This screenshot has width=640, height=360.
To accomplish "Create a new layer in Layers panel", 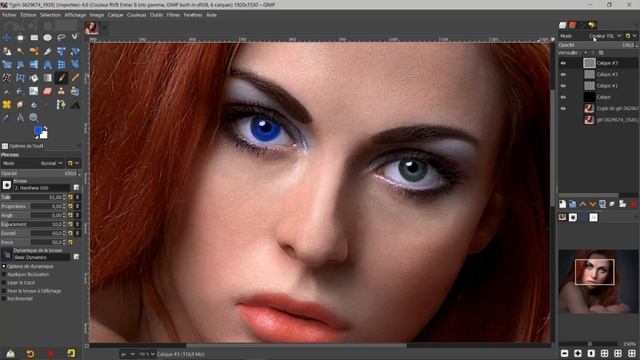I will pos(562,204).
